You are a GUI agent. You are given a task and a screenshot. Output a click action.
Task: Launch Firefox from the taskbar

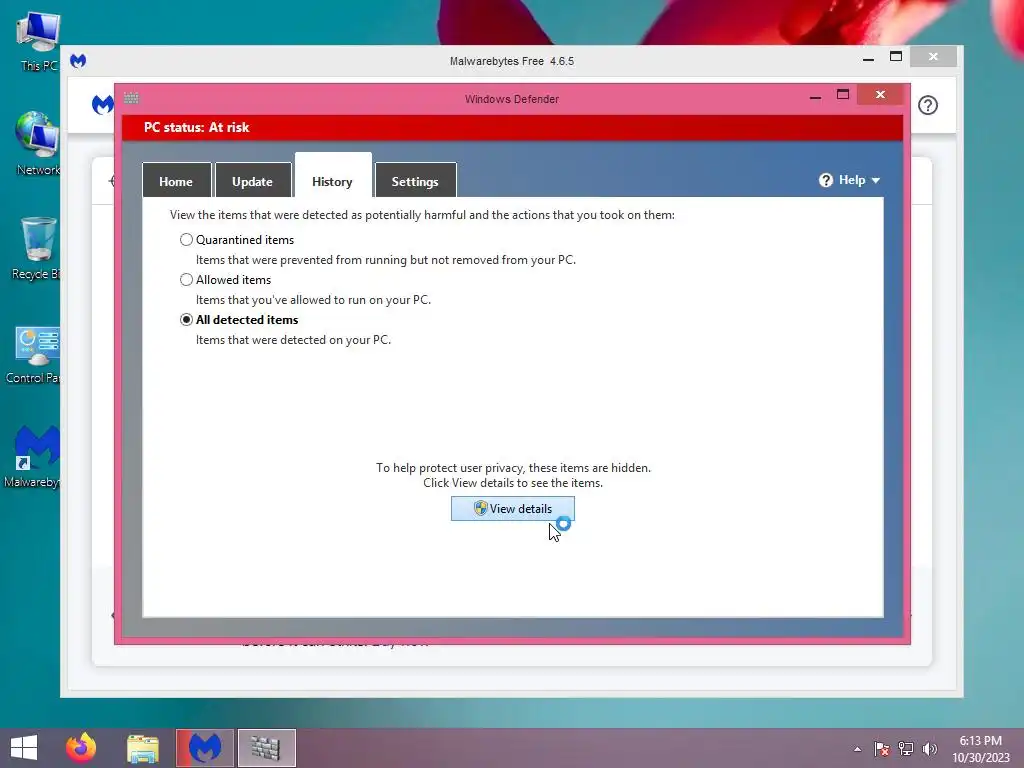tap(81, 747)
